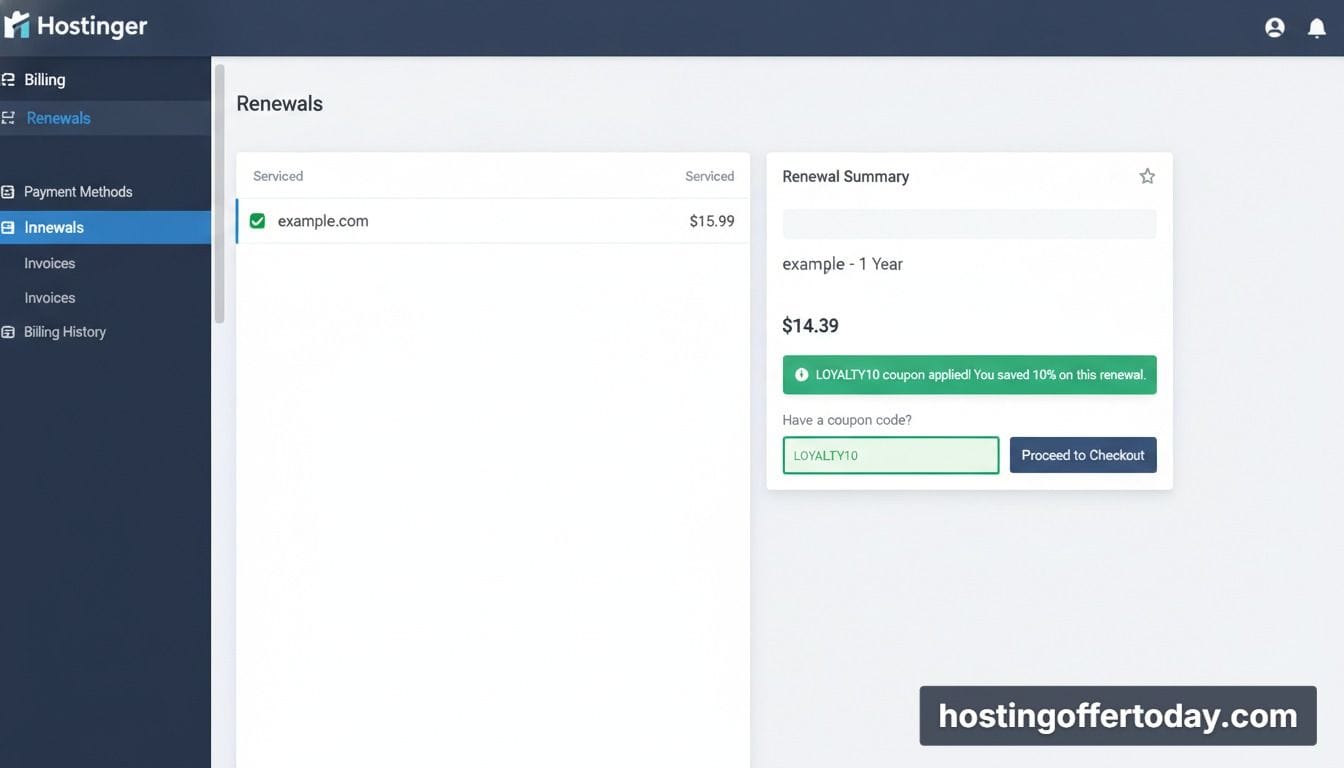Click the $15.99 price in the list
1344x768 pixels.
pos(712,221)
